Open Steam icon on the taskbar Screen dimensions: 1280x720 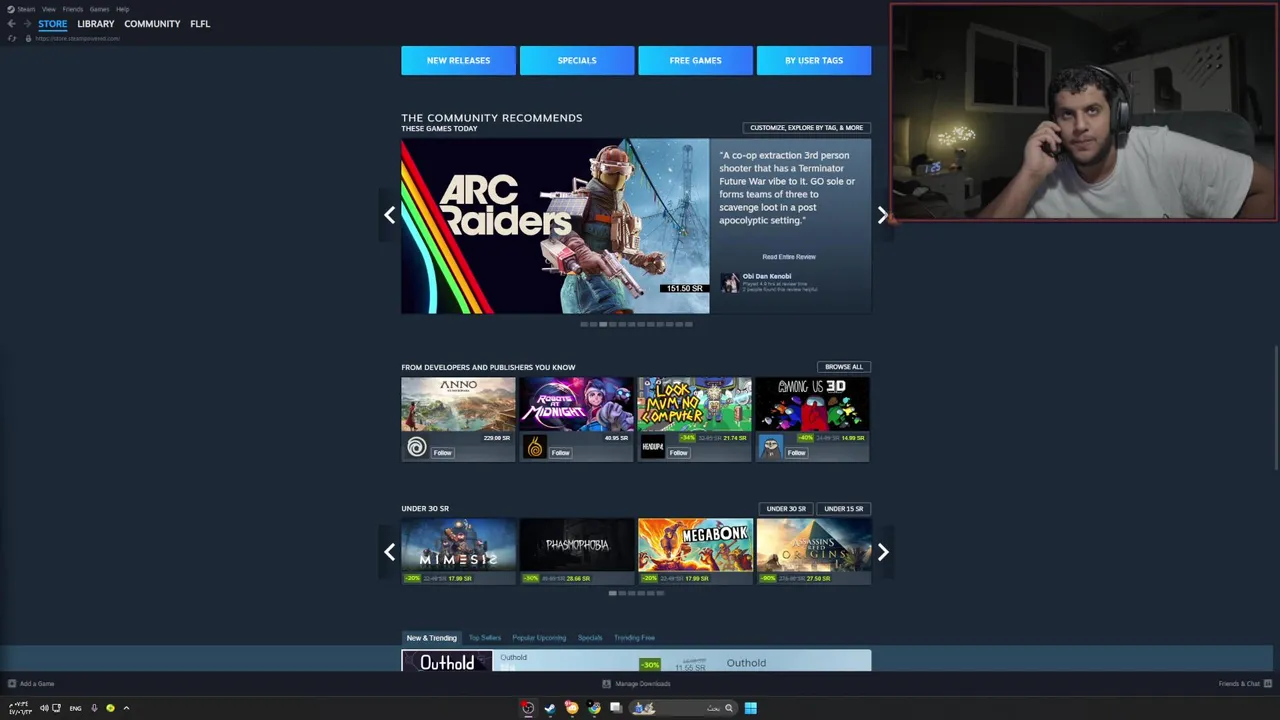click(x=549, y=708)
